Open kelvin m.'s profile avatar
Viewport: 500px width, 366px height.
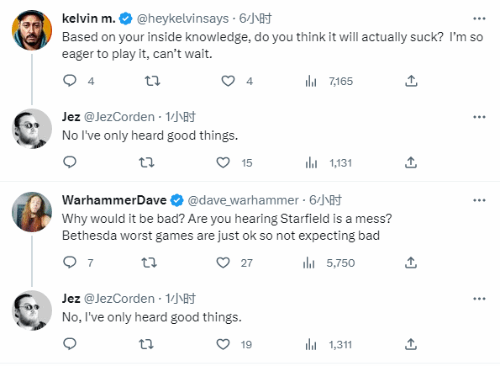pos(32,30)
